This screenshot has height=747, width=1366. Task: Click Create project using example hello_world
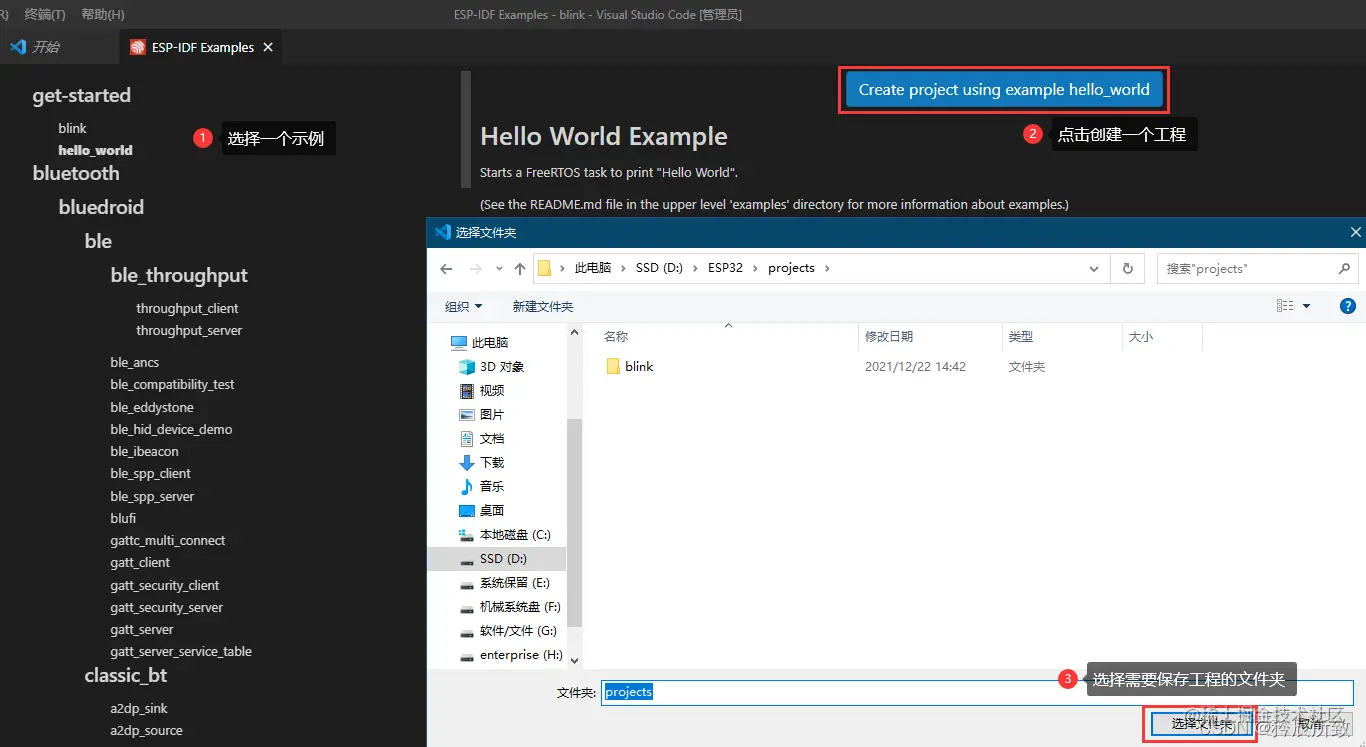pos(1004,90)
